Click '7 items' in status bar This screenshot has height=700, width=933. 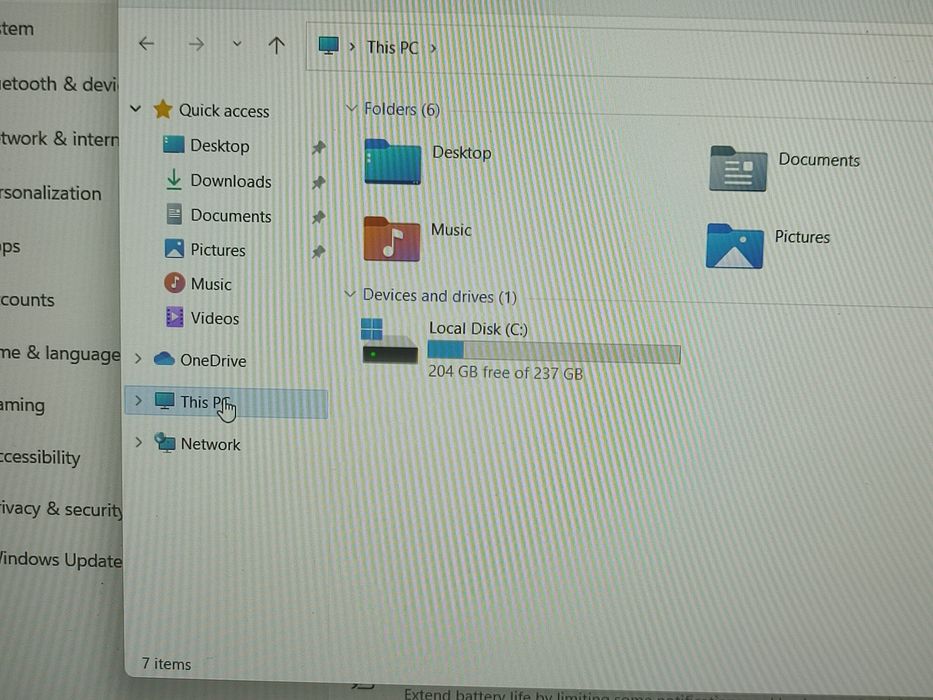[x=167, y=664]
